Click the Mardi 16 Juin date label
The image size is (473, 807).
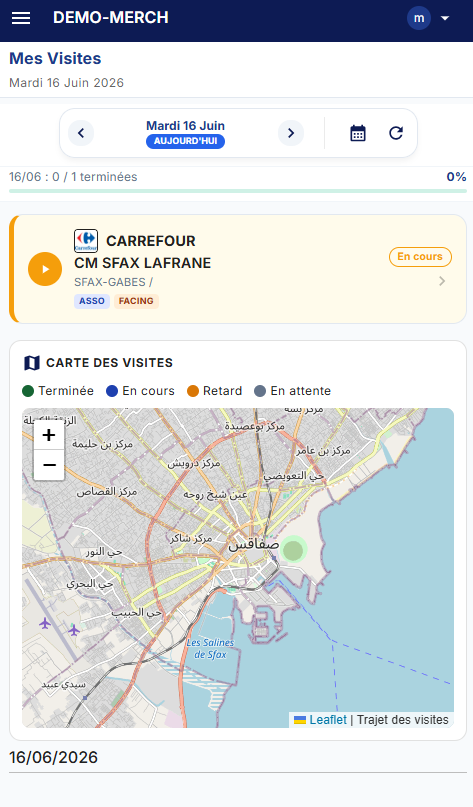coord(185,126)
